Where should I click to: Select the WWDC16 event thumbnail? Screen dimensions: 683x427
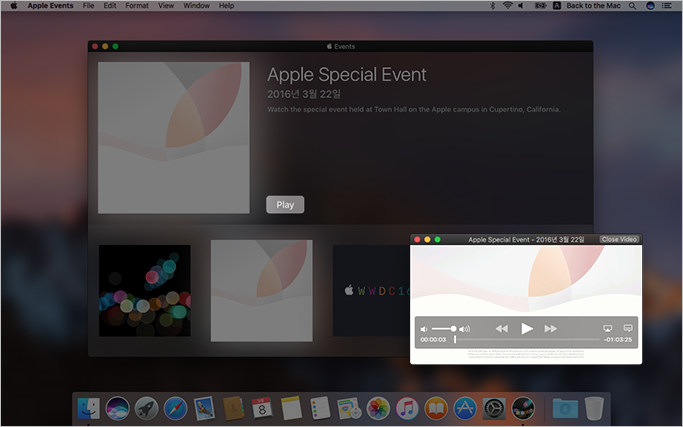tap(371, 291)
